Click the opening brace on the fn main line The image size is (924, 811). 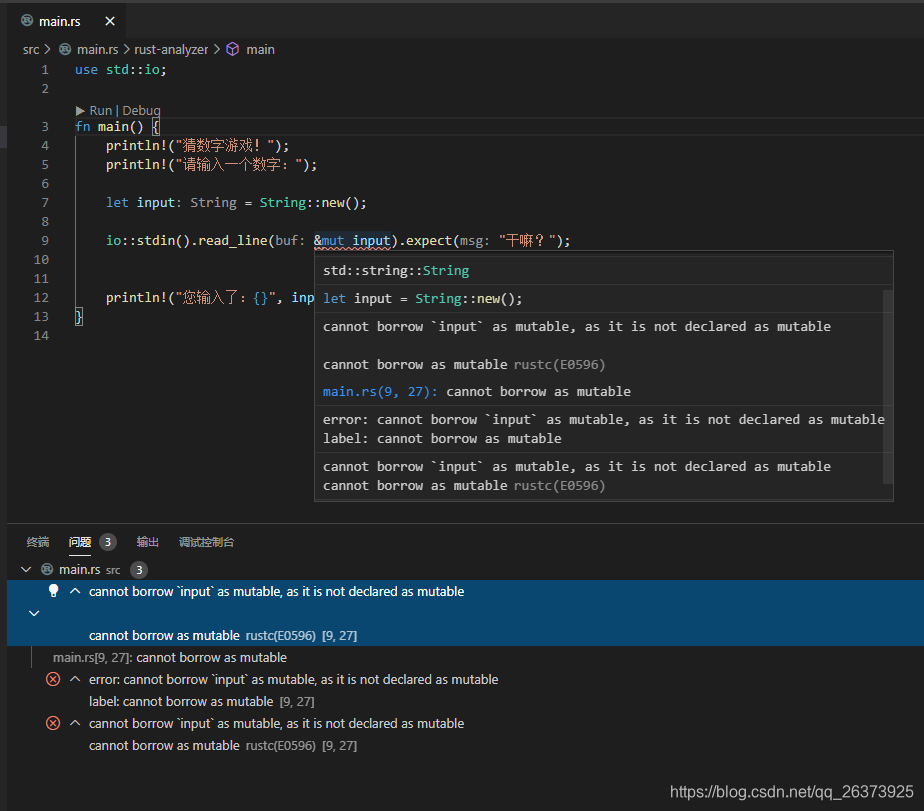click(156, 127)
